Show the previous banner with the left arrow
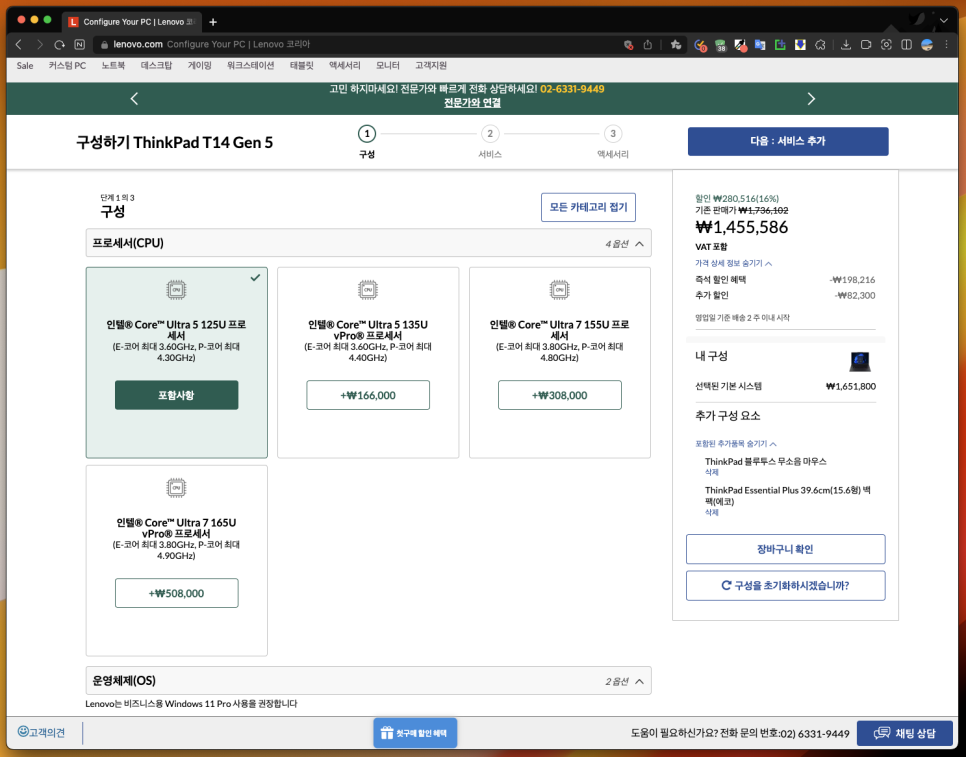Viewport: 966px width, 757px height. (x=134, y=99)
